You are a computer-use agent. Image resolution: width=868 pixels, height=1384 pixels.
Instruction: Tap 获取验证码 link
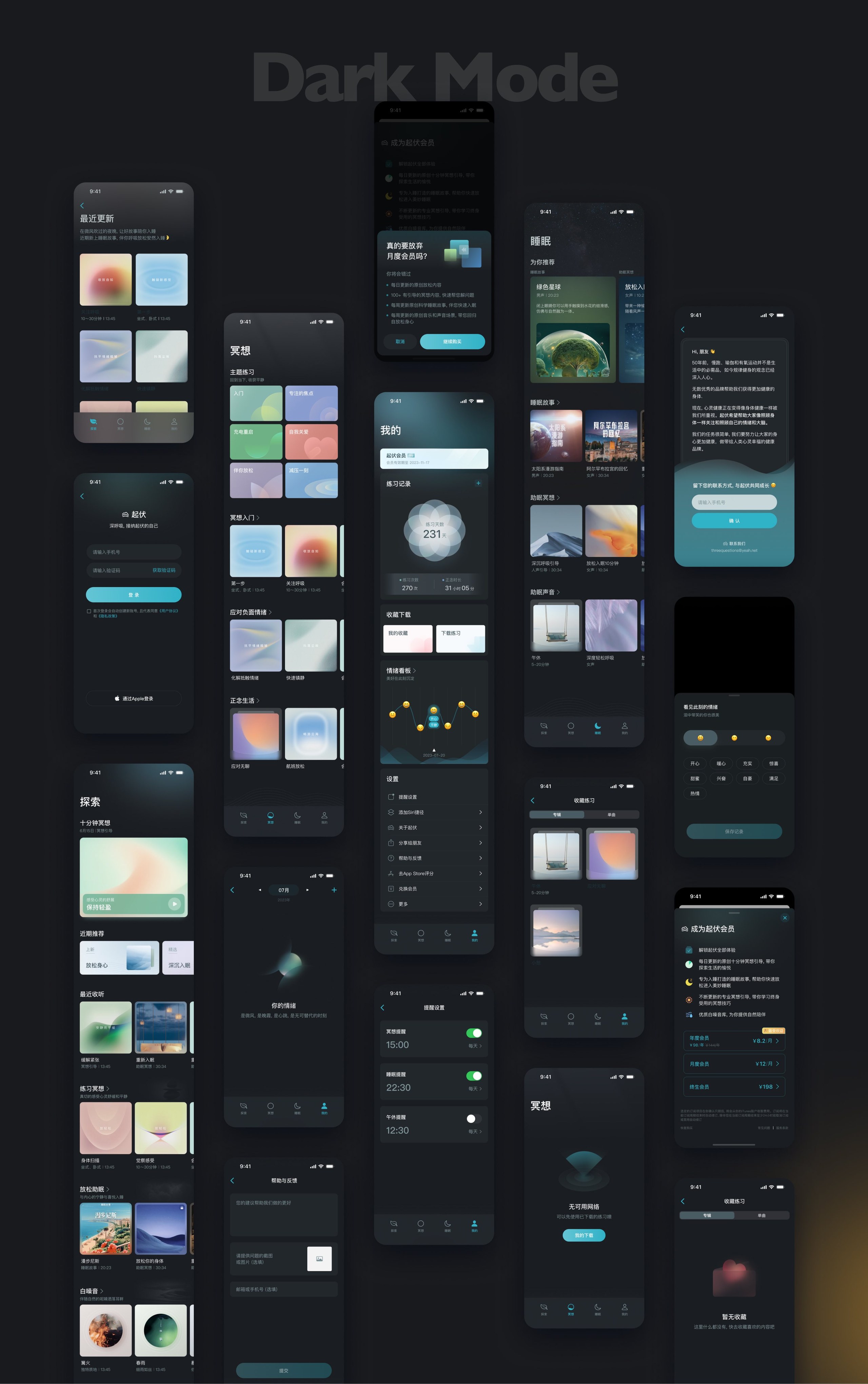[x=164, y=570]
